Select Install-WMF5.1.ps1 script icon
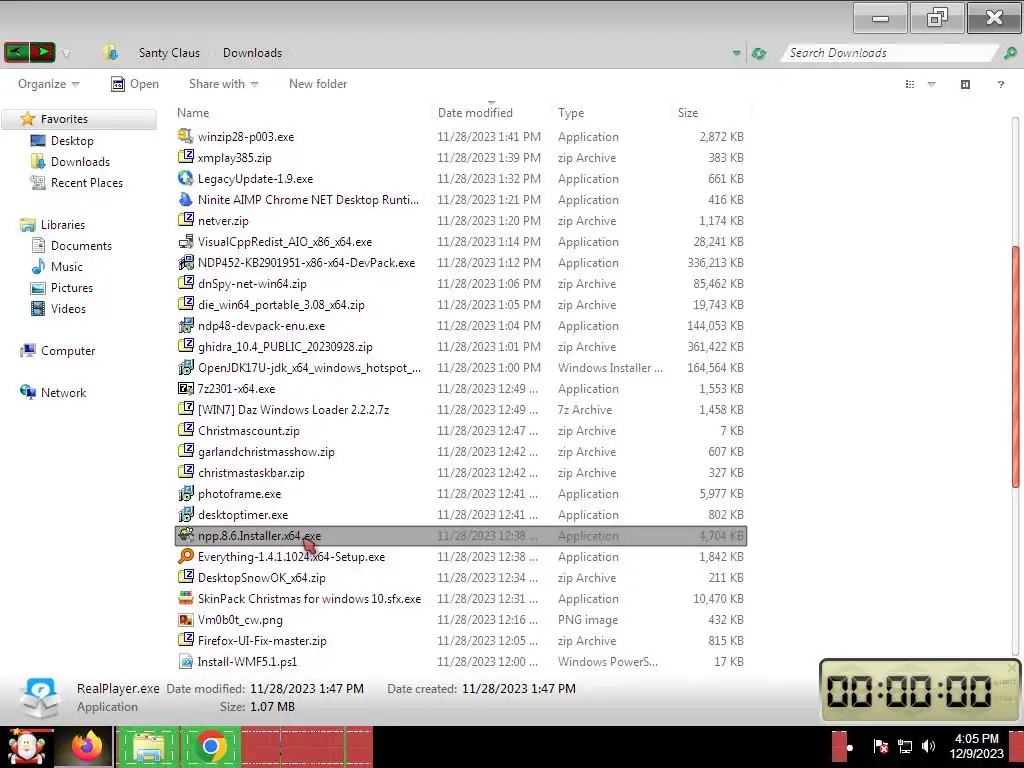1024x768 pixels. tap(185, 661)
